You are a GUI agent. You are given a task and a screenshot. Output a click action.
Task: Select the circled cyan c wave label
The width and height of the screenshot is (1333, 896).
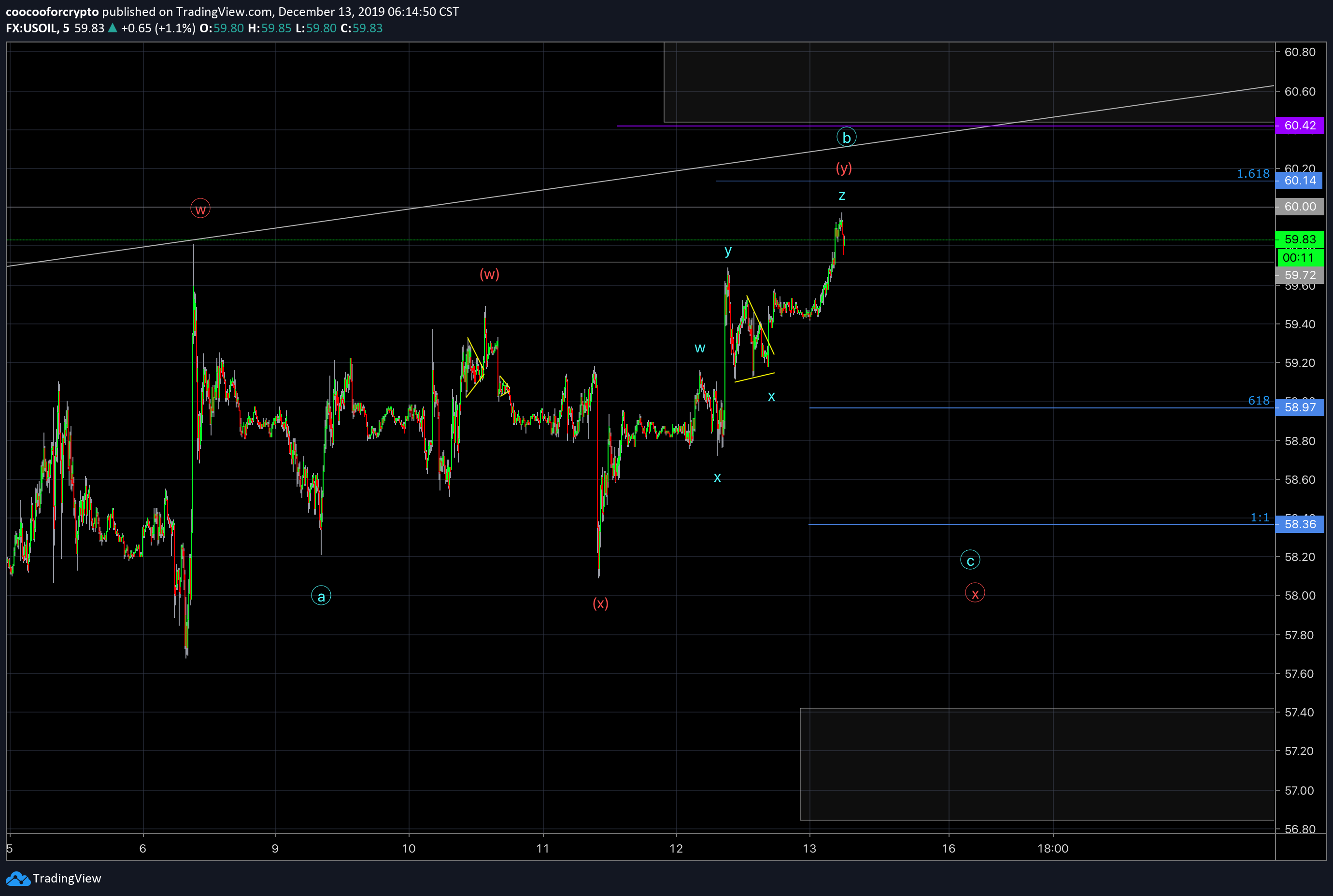tap(970, 560)
